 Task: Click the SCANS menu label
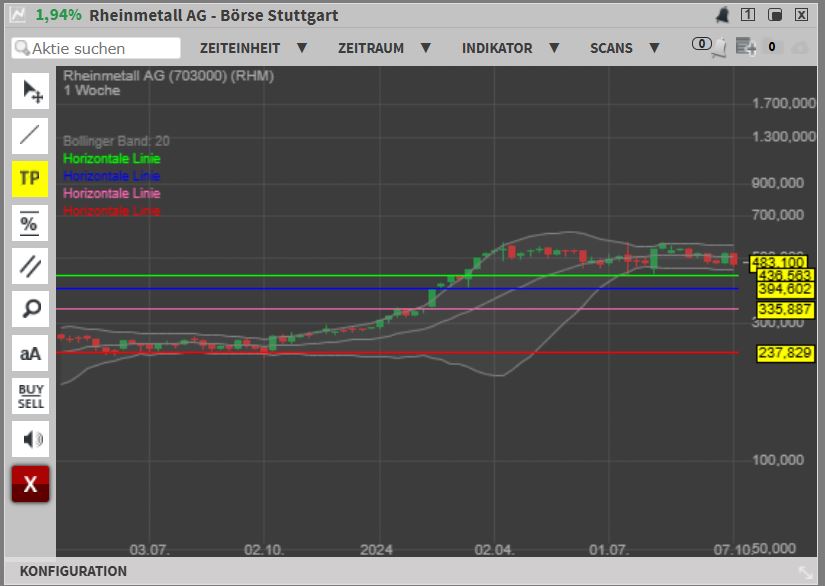611,48
